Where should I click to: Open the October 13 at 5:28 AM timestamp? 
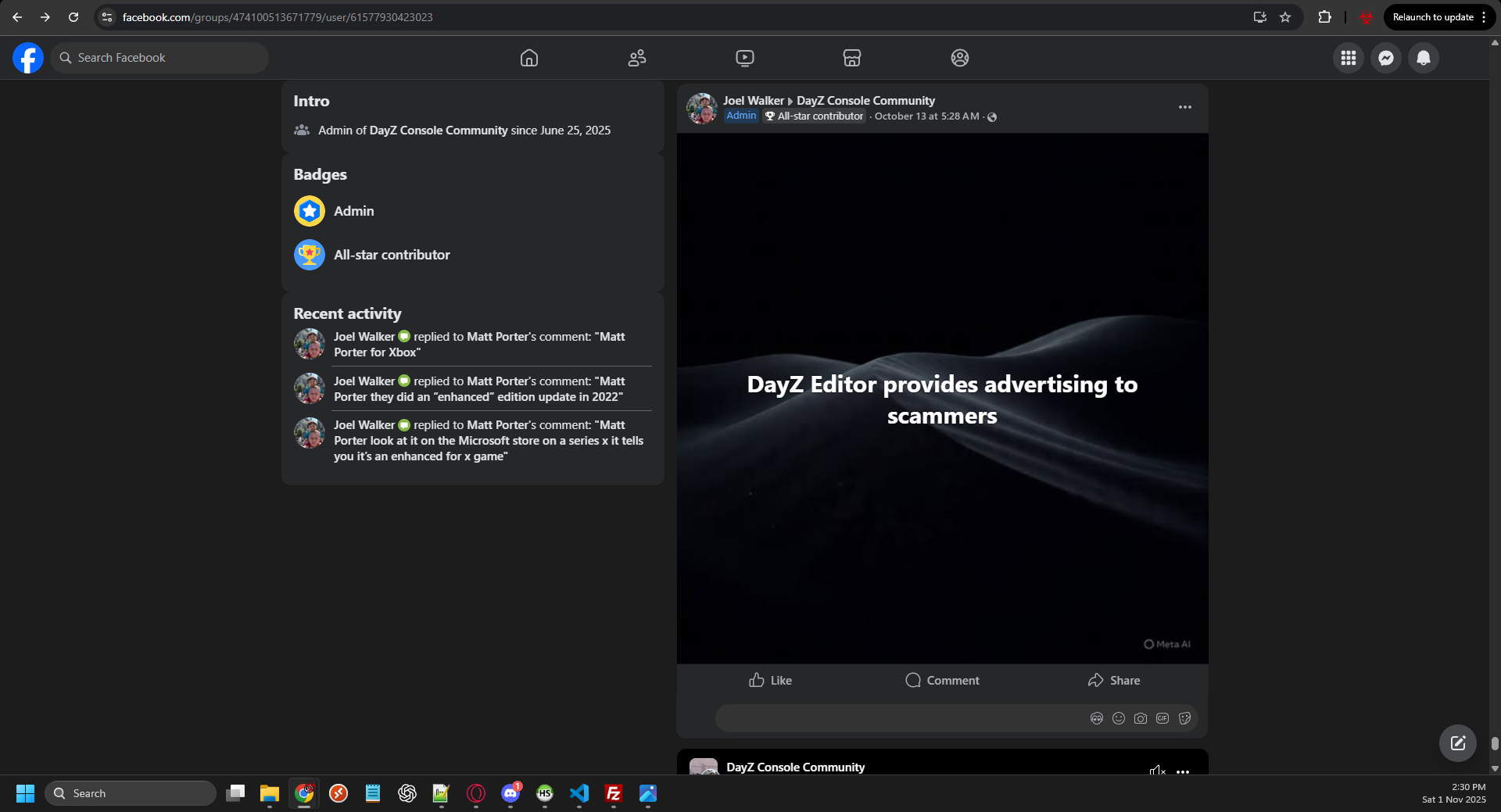click(x=926, y=116)
